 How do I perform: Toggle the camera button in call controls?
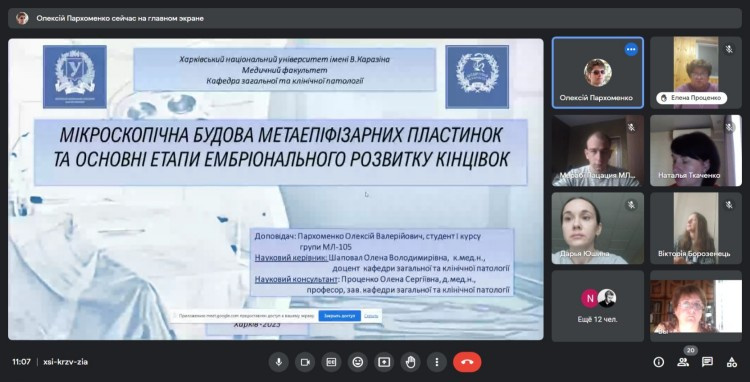pyautogui.click(x=305, y=362)
